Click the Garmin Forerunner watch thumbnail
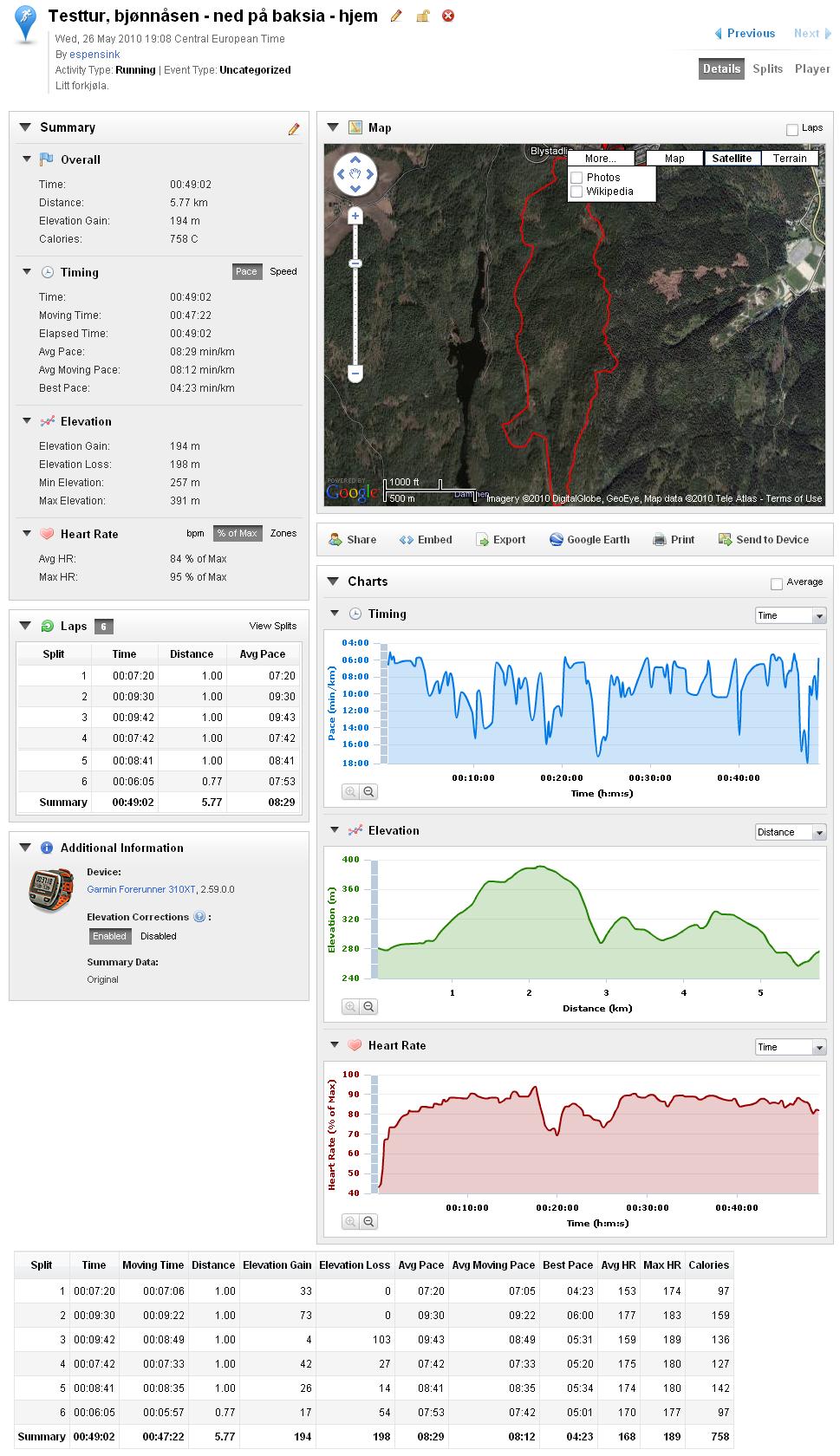The image size is (840, 1456). point(50,889)
